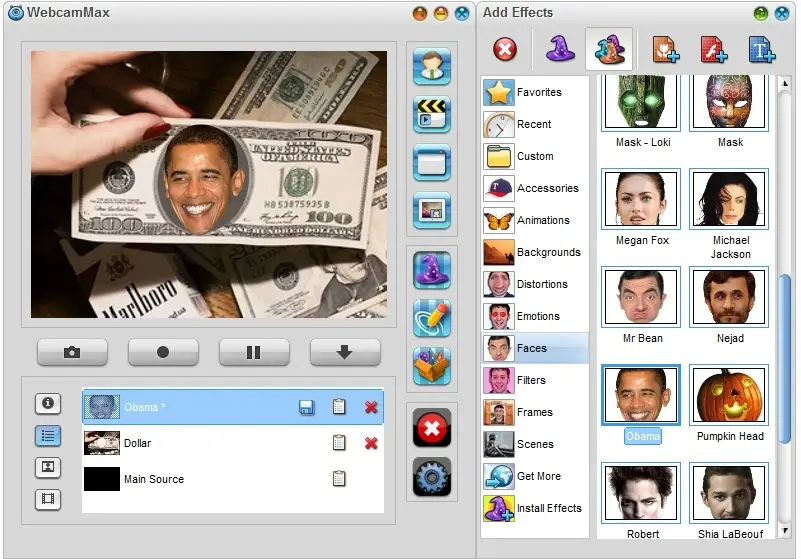Open the Frames category
Screen dimensions: 801x559
click(x=535, y=412)
